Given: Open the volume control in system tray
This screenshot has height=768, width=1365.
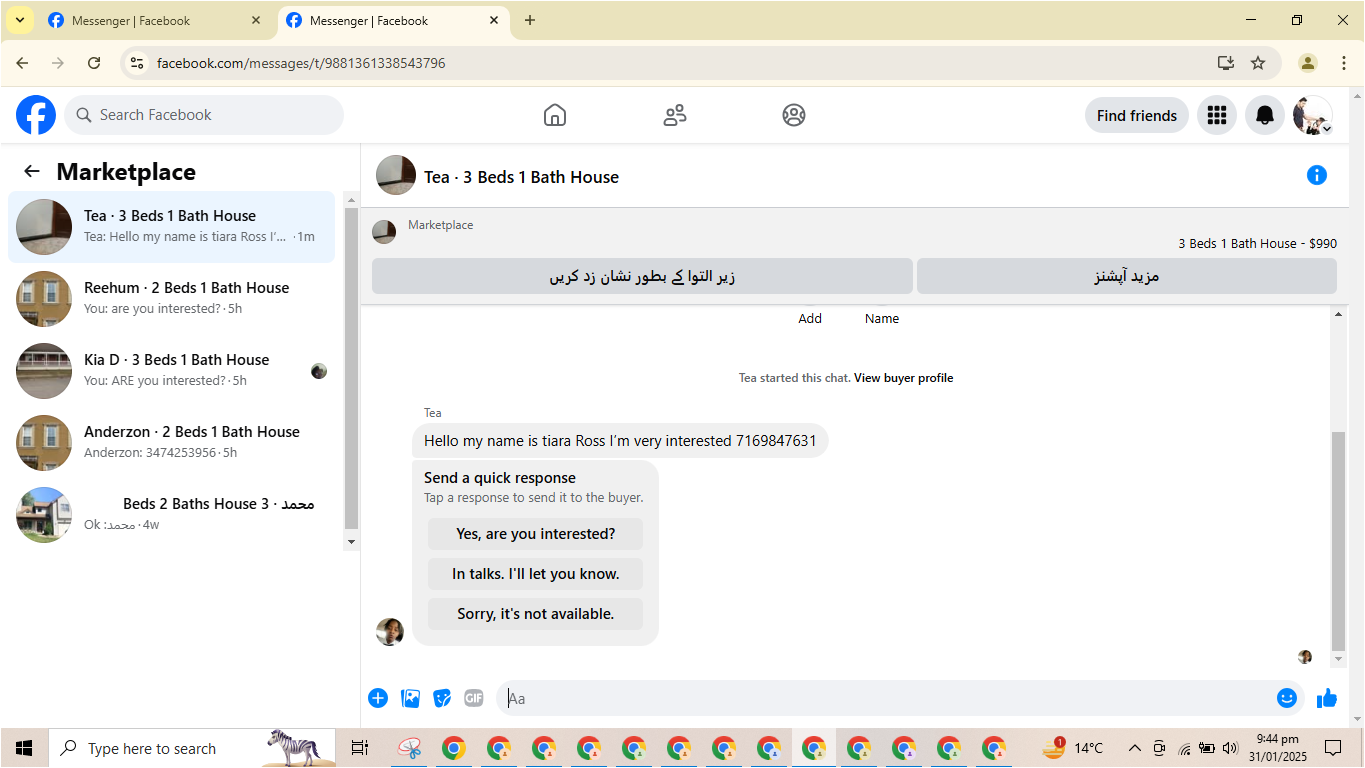Looking at the screenshot, I should click(x=1230, y=748).
